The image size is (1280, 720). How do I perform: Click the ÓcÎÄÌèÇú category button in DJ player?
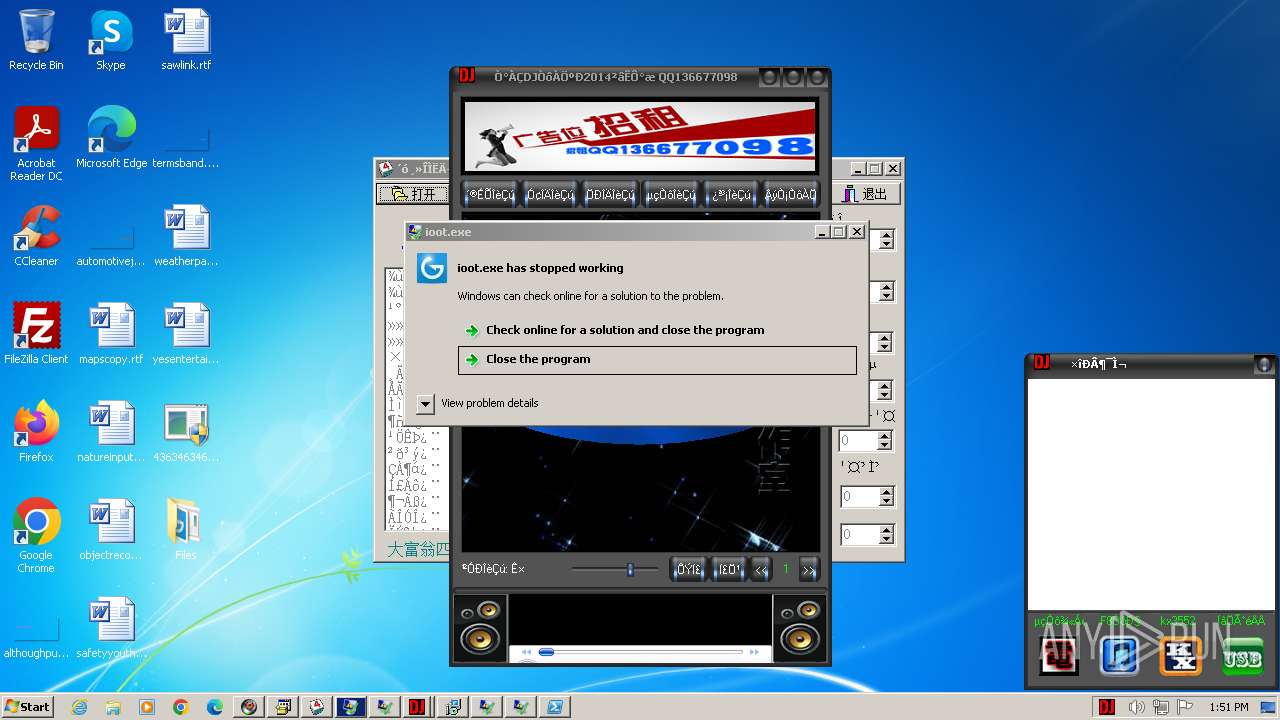coord(551,195)
